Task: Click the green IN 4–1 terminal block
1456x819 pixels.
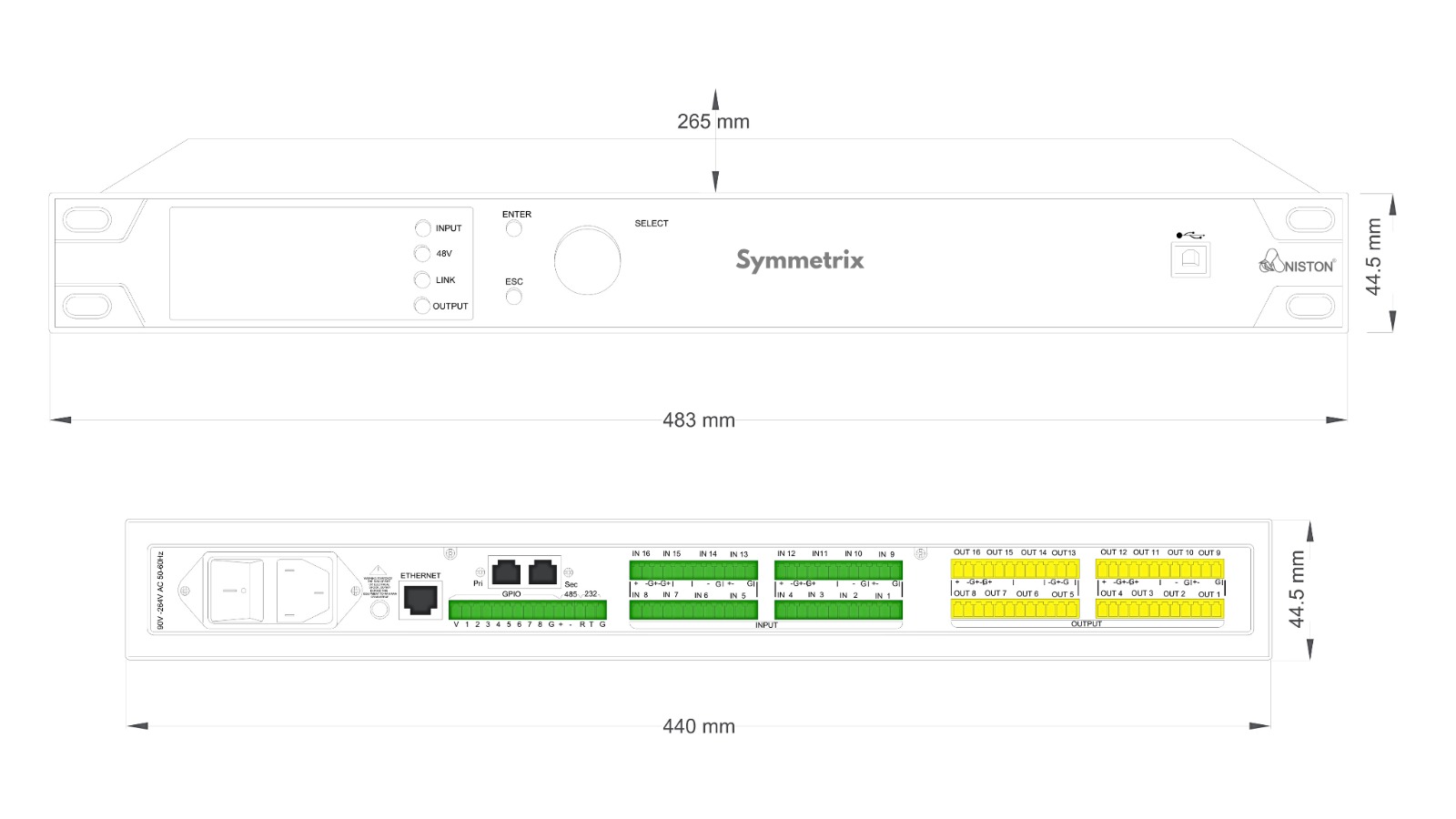Action: (838, 610)
